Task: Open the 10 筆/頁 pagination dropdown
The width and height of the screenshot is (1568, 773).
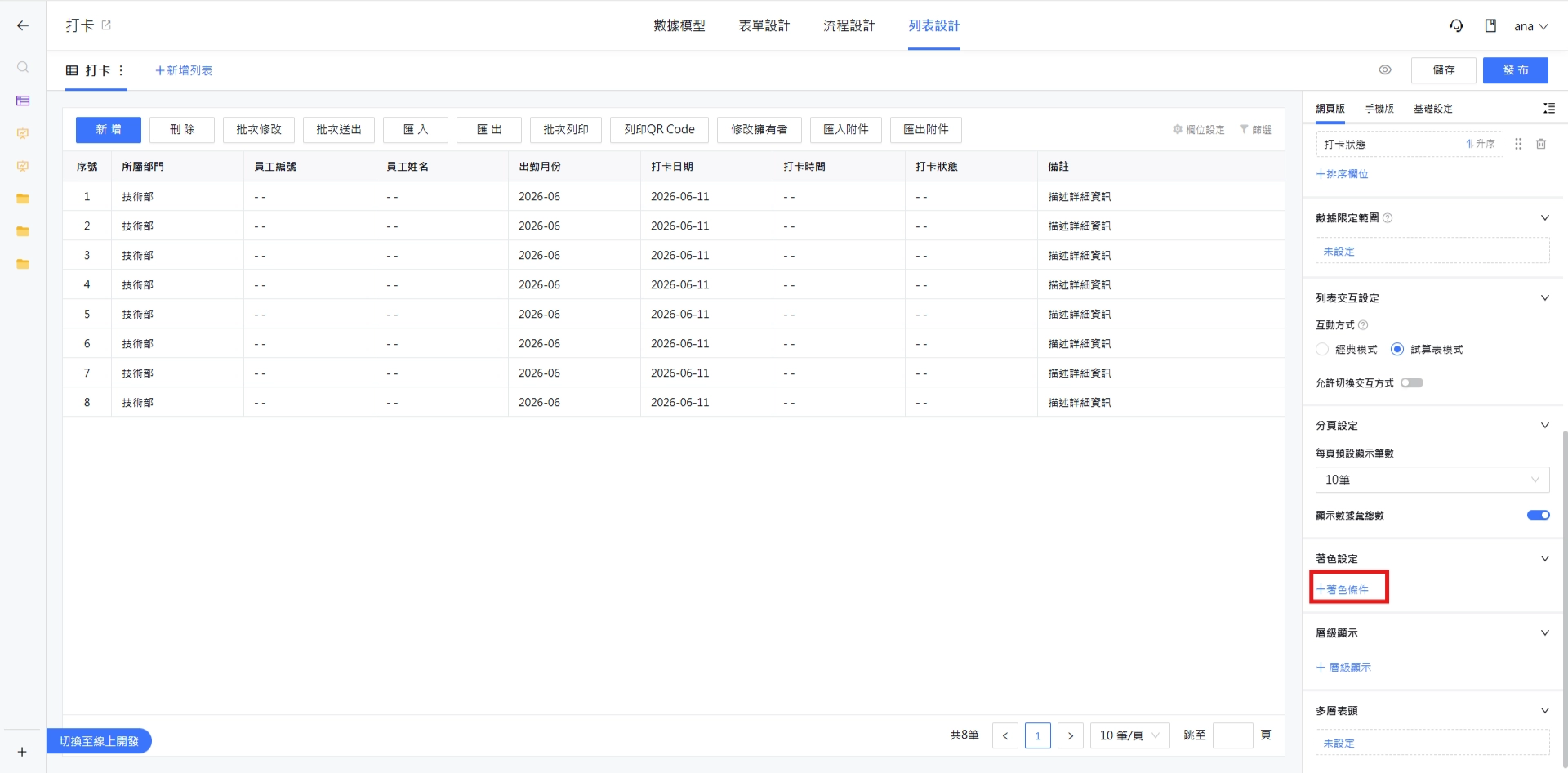Action: [x=1130, y=735]
